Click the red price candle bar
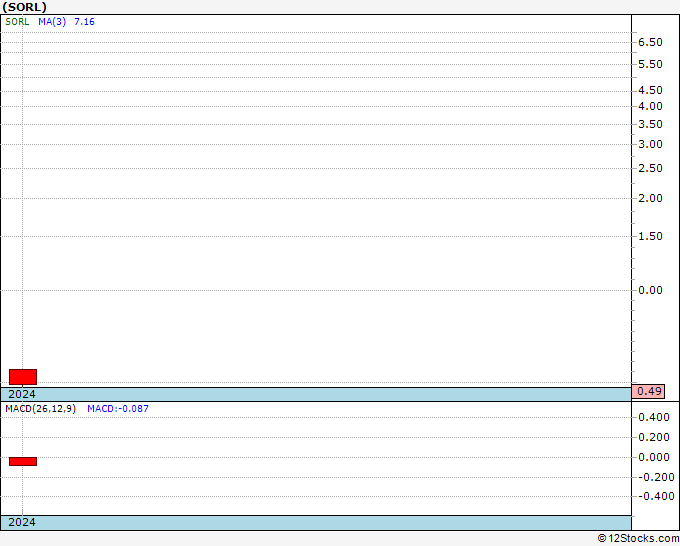 [x=23, y=377]
